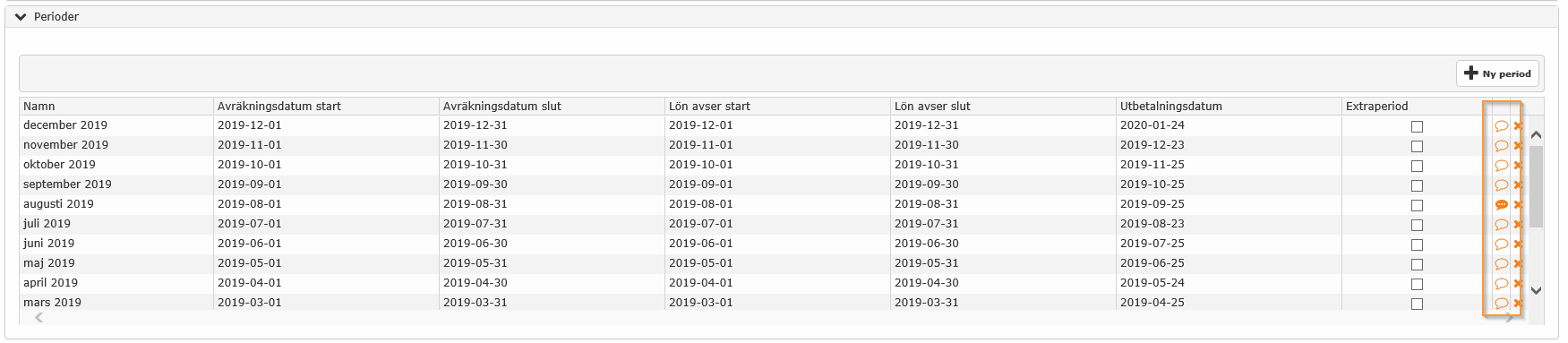
Task: Open comment for december 2019 period
Action: coord(1502,126)
